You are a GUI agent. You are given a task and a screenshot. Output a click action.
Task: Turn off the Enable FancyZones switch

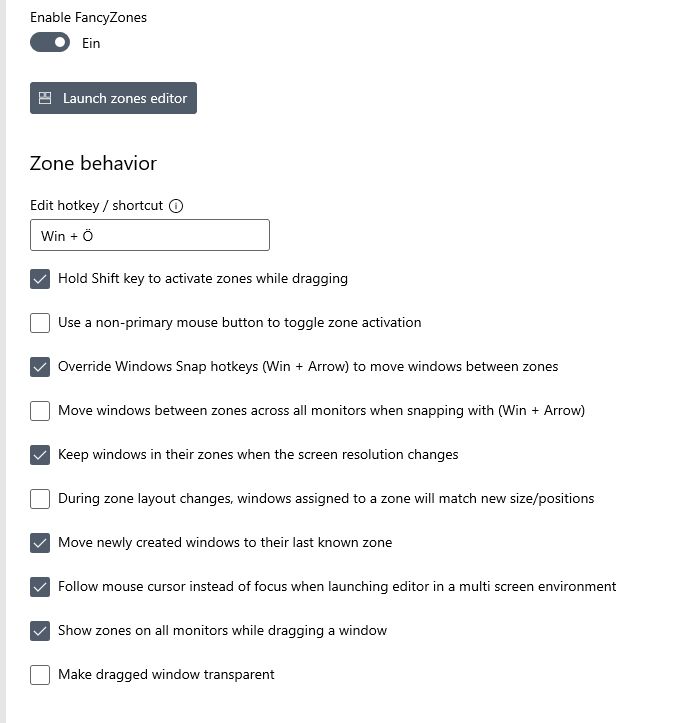(x=50, y=42)
